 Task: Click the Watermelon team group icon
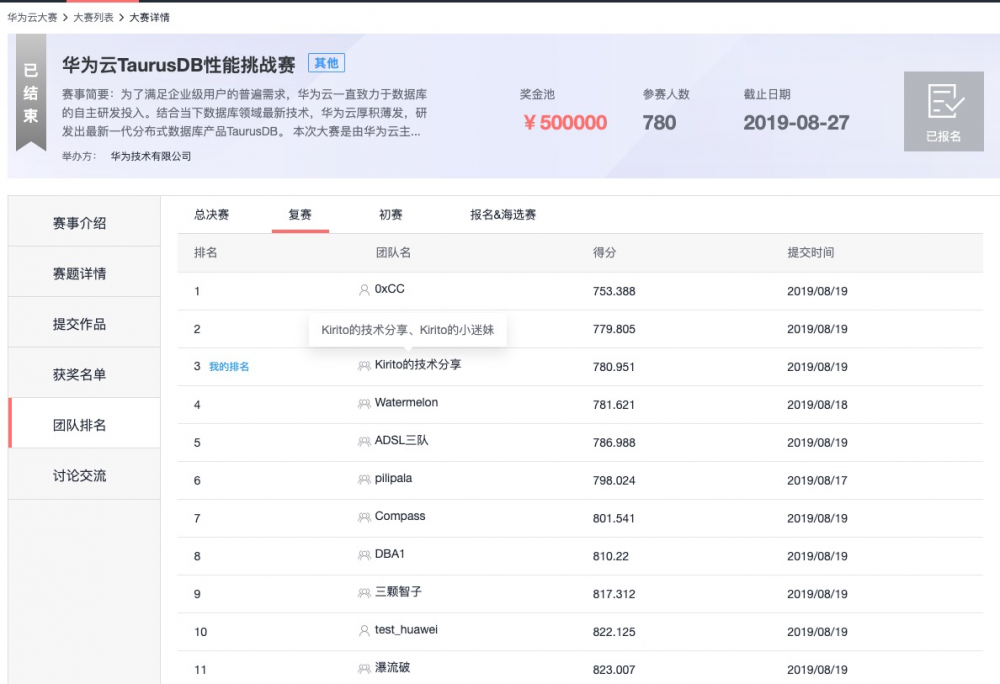coord(364,404)
